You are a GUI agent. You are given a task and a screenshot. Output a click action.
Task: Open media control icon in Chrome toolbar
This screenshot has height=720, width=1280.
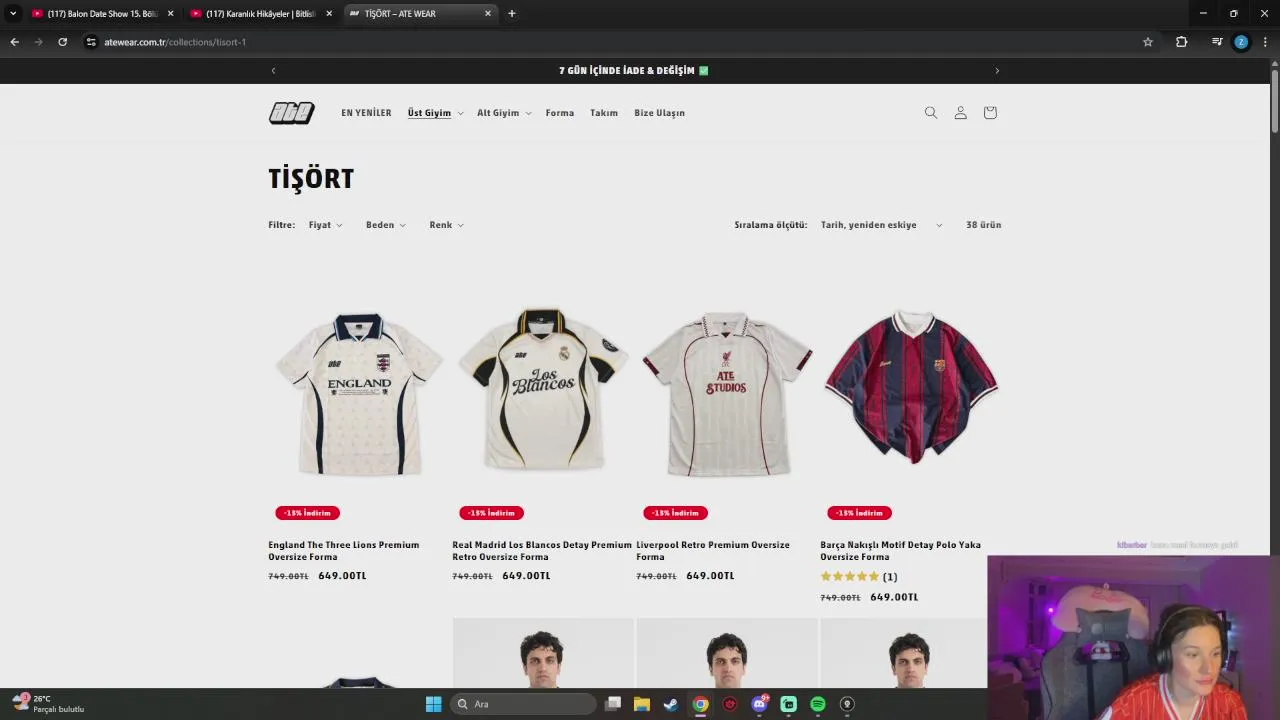(1217, 42)
